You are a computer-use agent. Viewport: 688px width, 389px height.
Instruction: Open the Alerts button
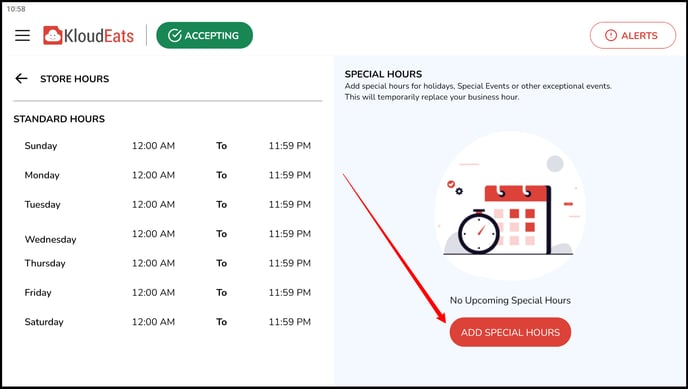point(633,36)
